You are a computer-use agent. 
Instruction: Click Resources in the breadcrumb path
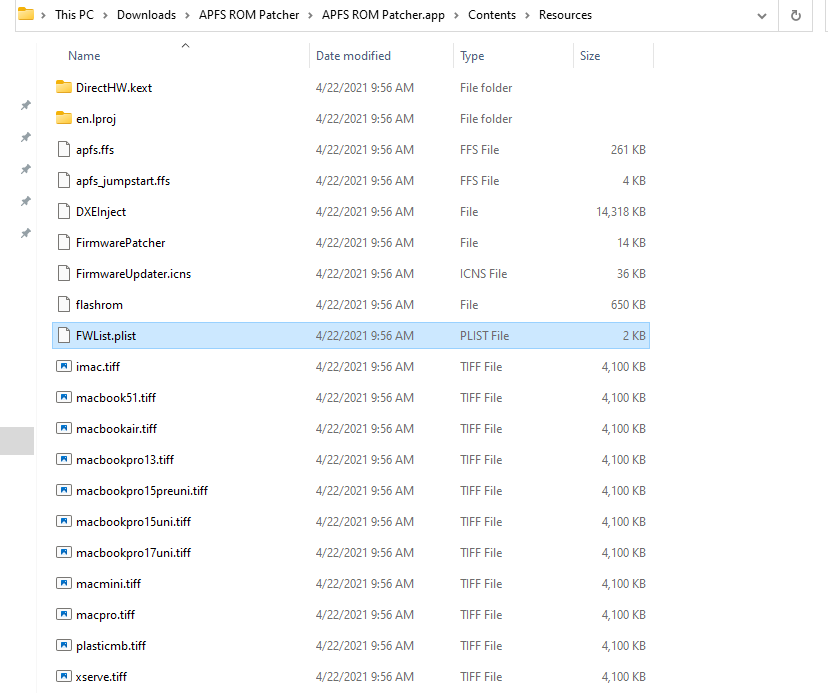(x=565, y=15)
